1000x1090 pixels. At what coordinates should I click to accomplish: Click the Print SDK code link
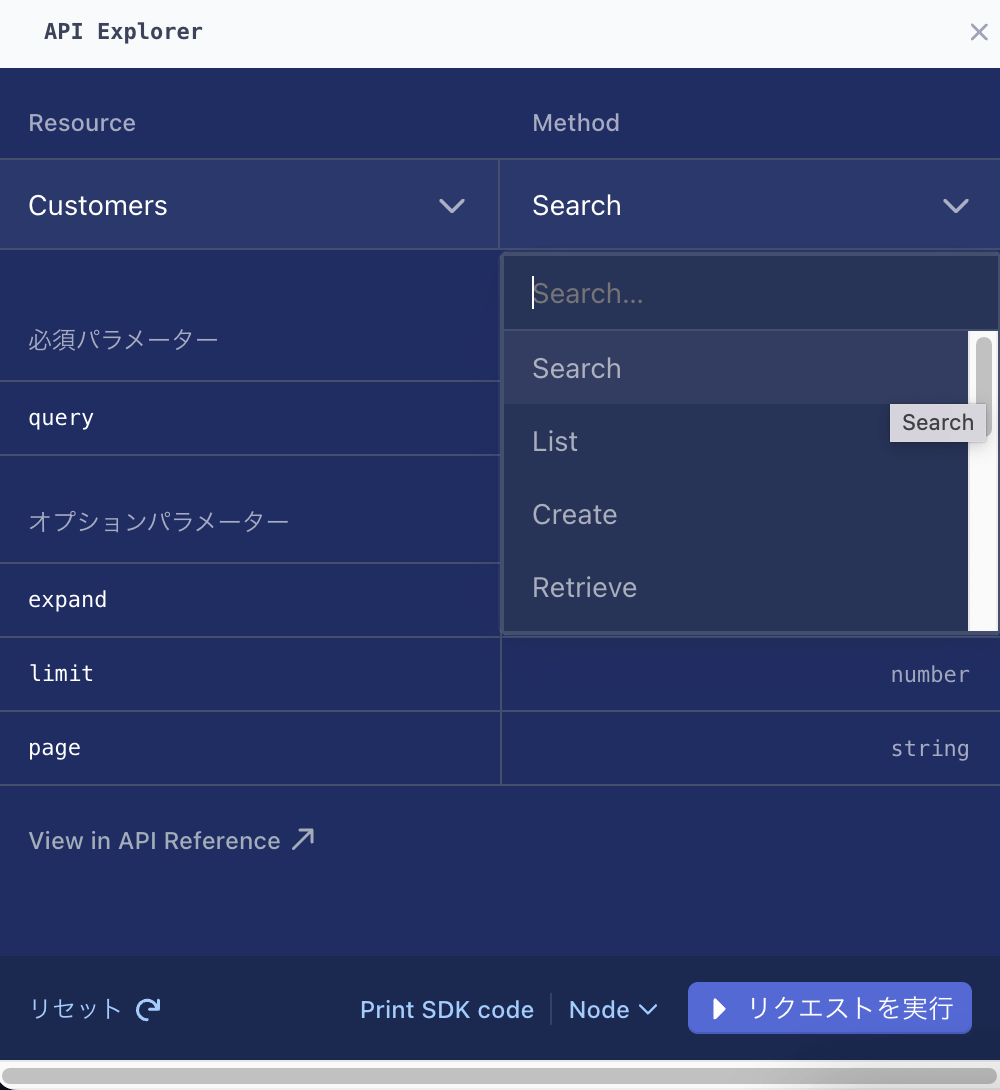(x=446, y=1009)
